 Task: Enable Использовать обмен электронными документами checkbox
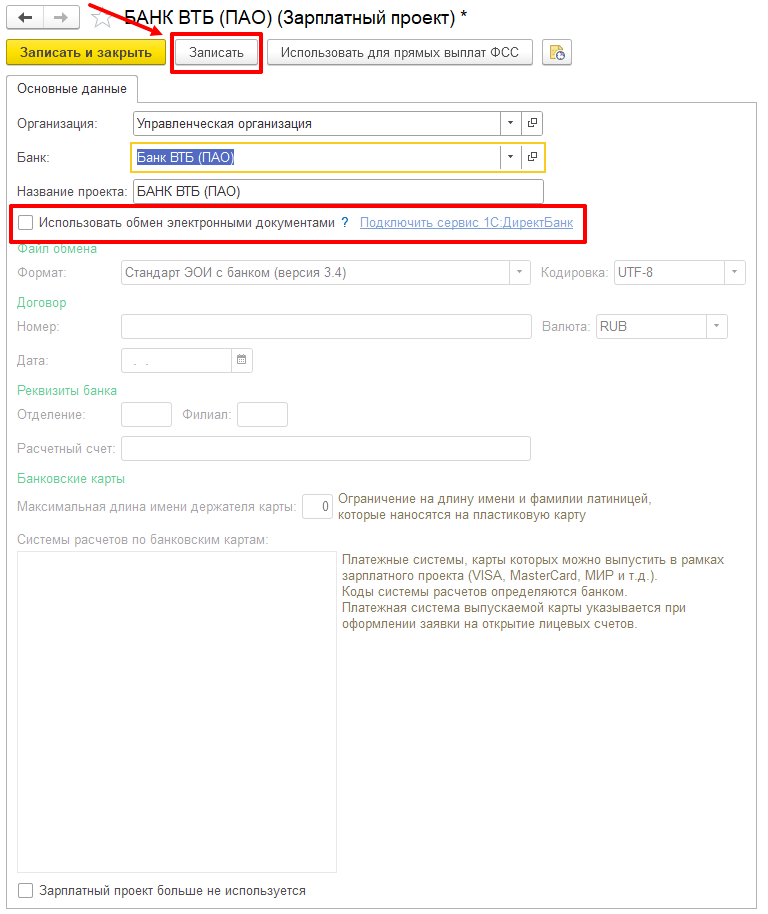click(x=26, y=223)
